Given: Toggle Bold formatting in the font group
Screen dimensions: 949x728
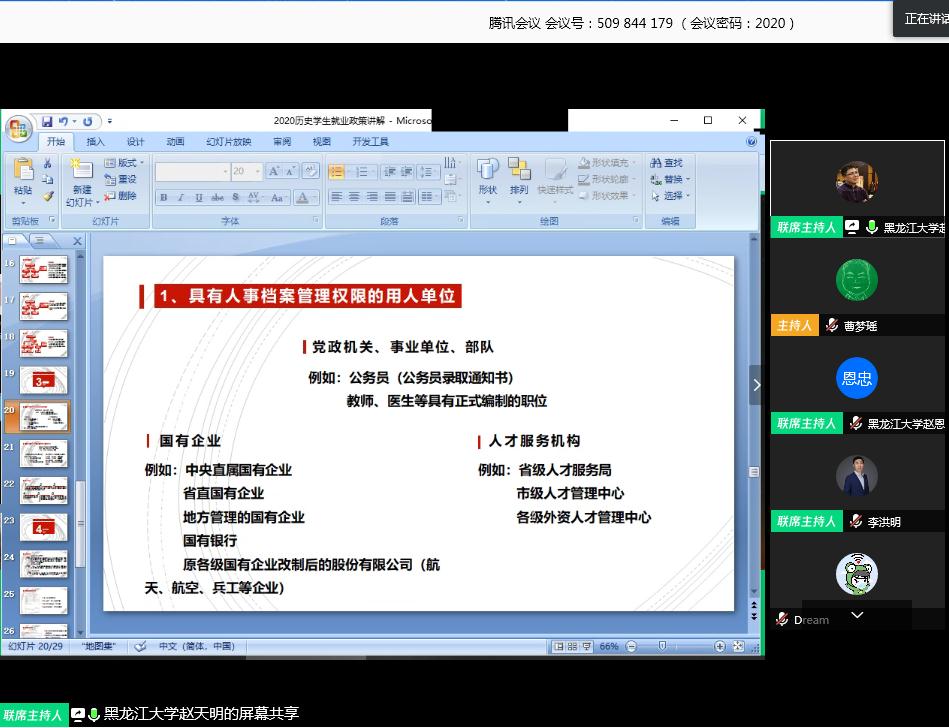Looking at the screenshot, I should (164, 198).
